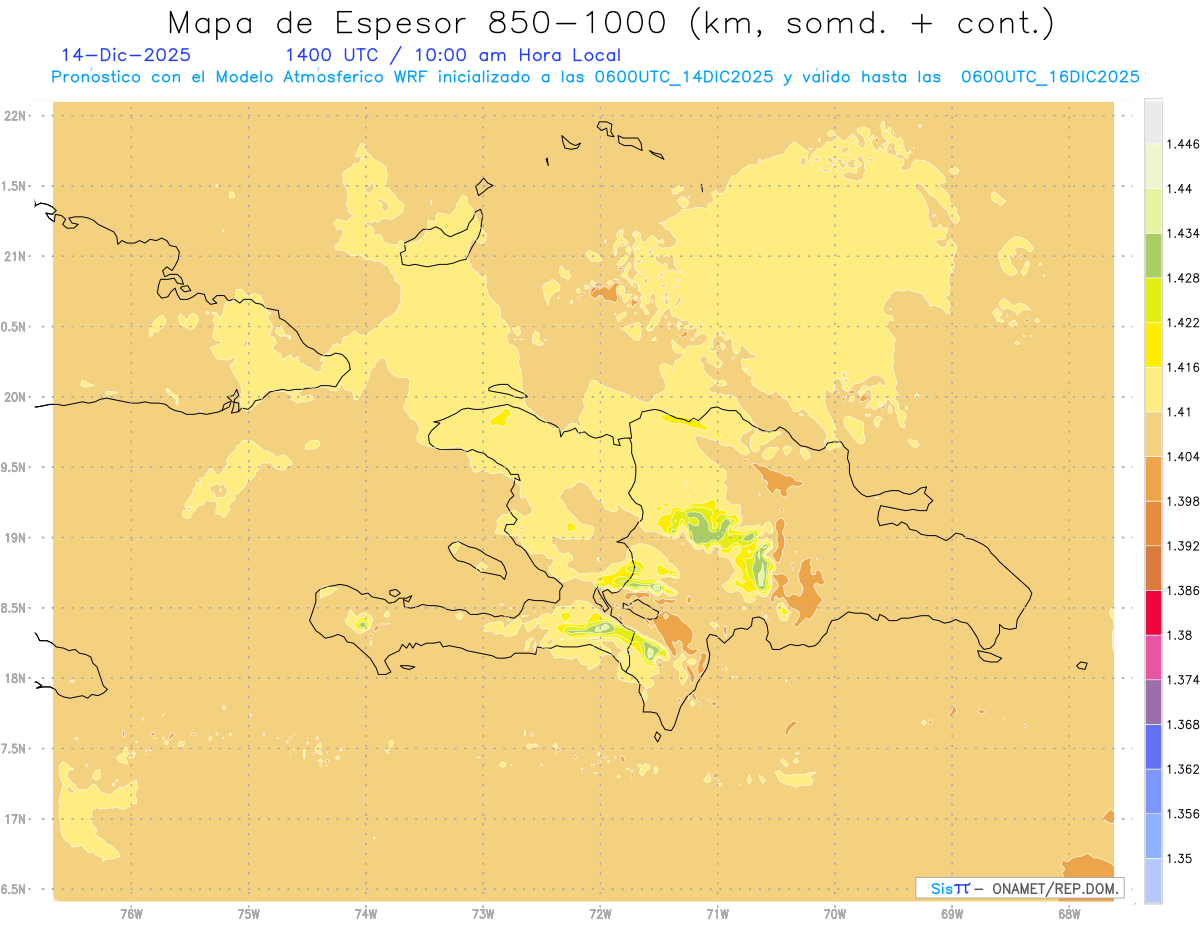Click the legend value '1.41'
This screenshot has width=1200, height=927.
1180,412
